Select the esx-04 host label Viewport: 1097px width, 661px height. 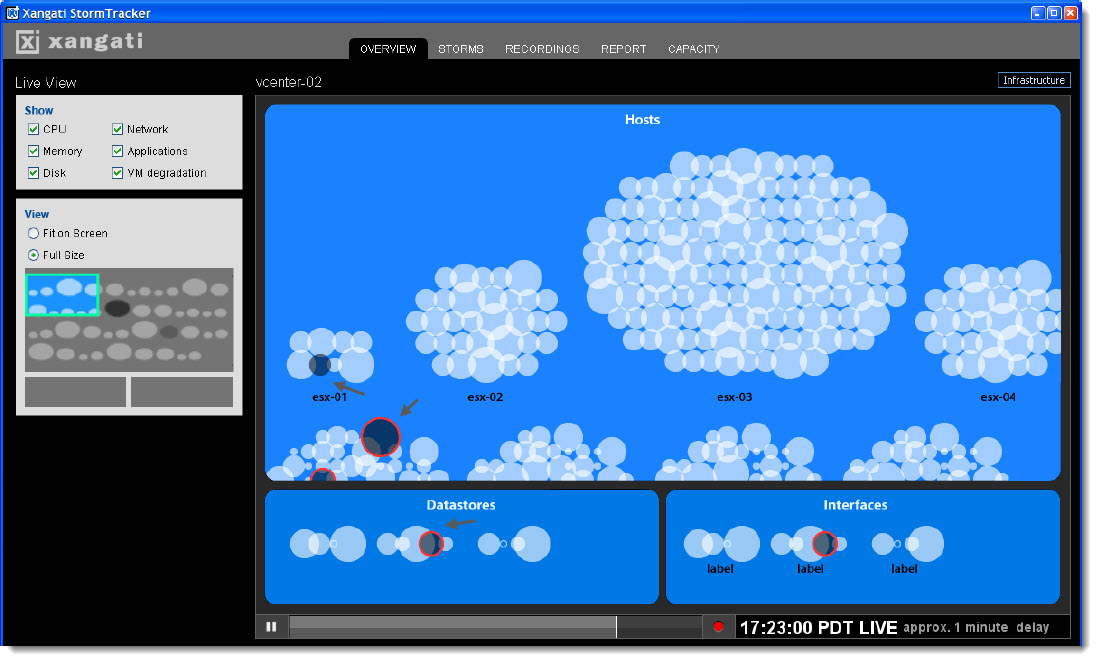(998, 397)
